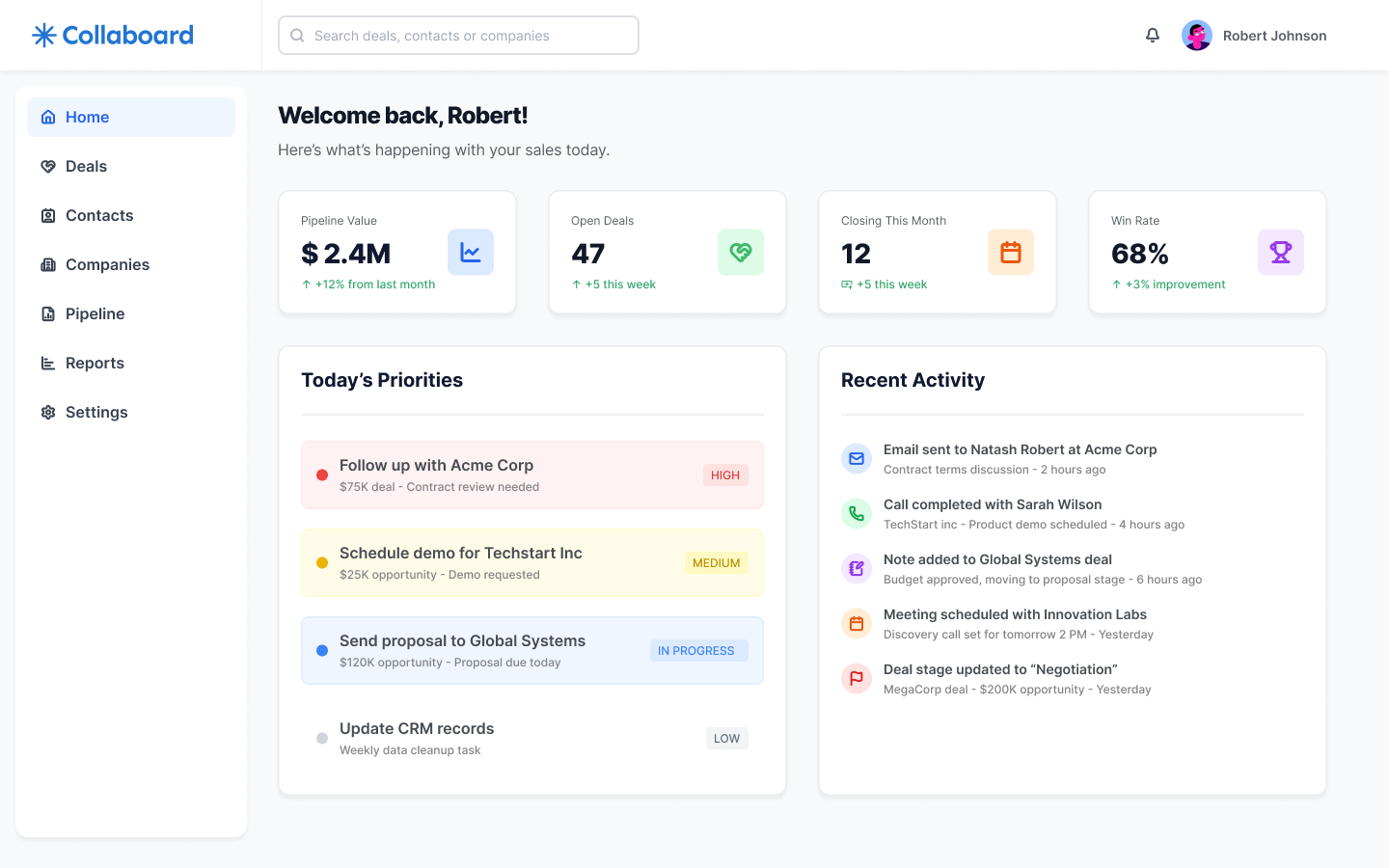Click the Closing This Month calendar icon
Viewport: 1389px width, 868px height.
coord(1011,253)
